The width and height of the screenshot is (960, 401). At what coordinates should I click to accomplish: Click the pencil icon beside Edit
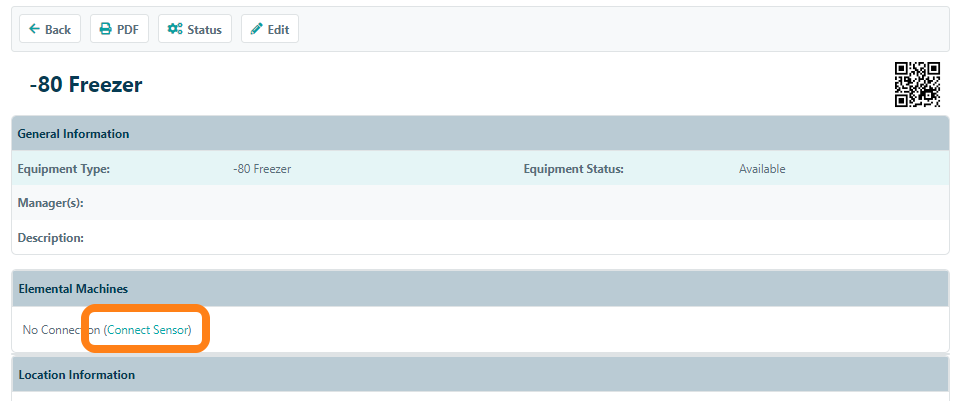tap(257, 29)
